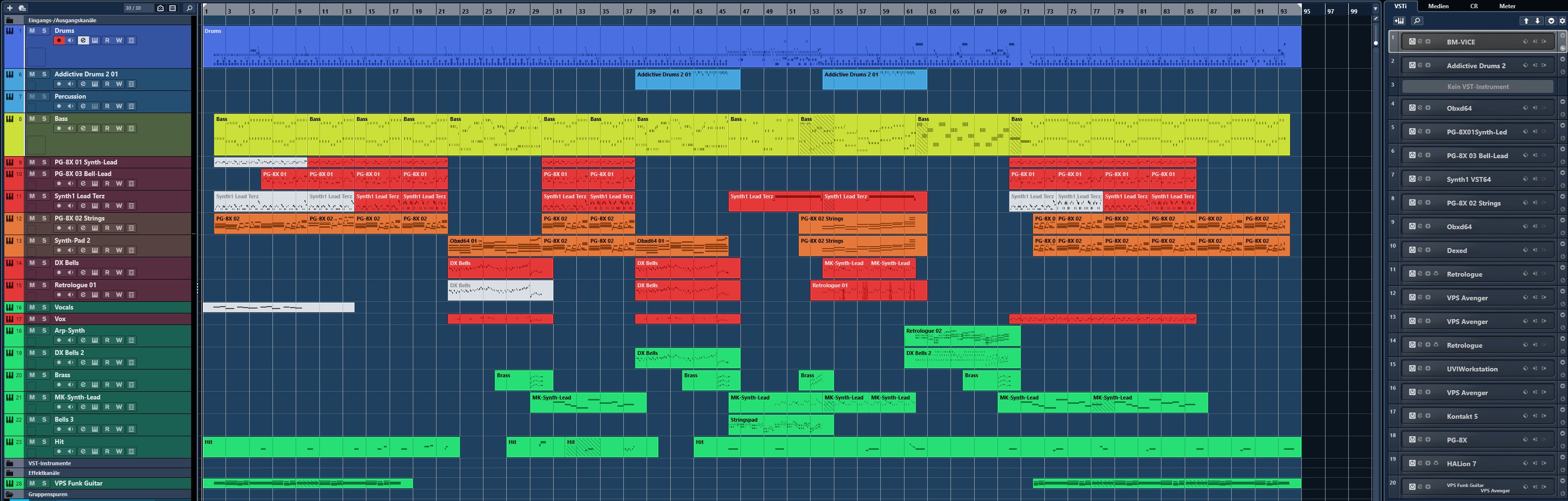The height and width of the screenshot is (501, 1568).
Task: Open the CR tab
Action: click(x=1474, y=6)
